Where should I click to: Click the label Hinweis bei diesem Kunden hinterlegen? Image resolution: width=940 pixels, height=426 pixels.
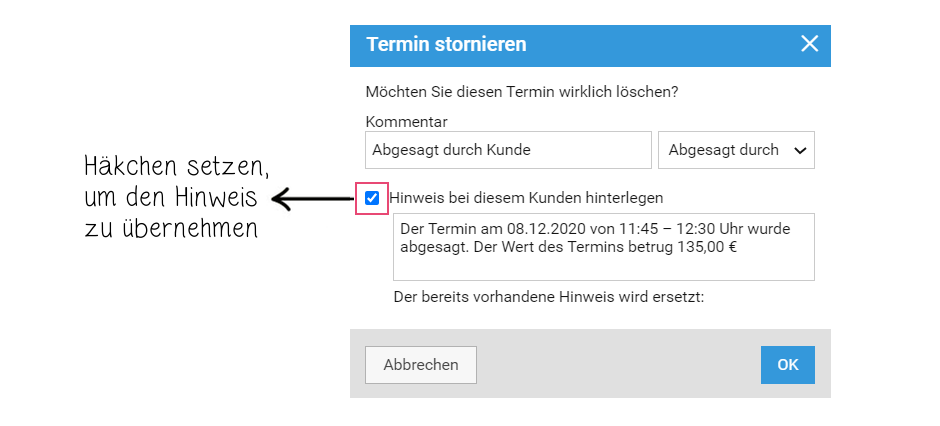click(526, 198)
